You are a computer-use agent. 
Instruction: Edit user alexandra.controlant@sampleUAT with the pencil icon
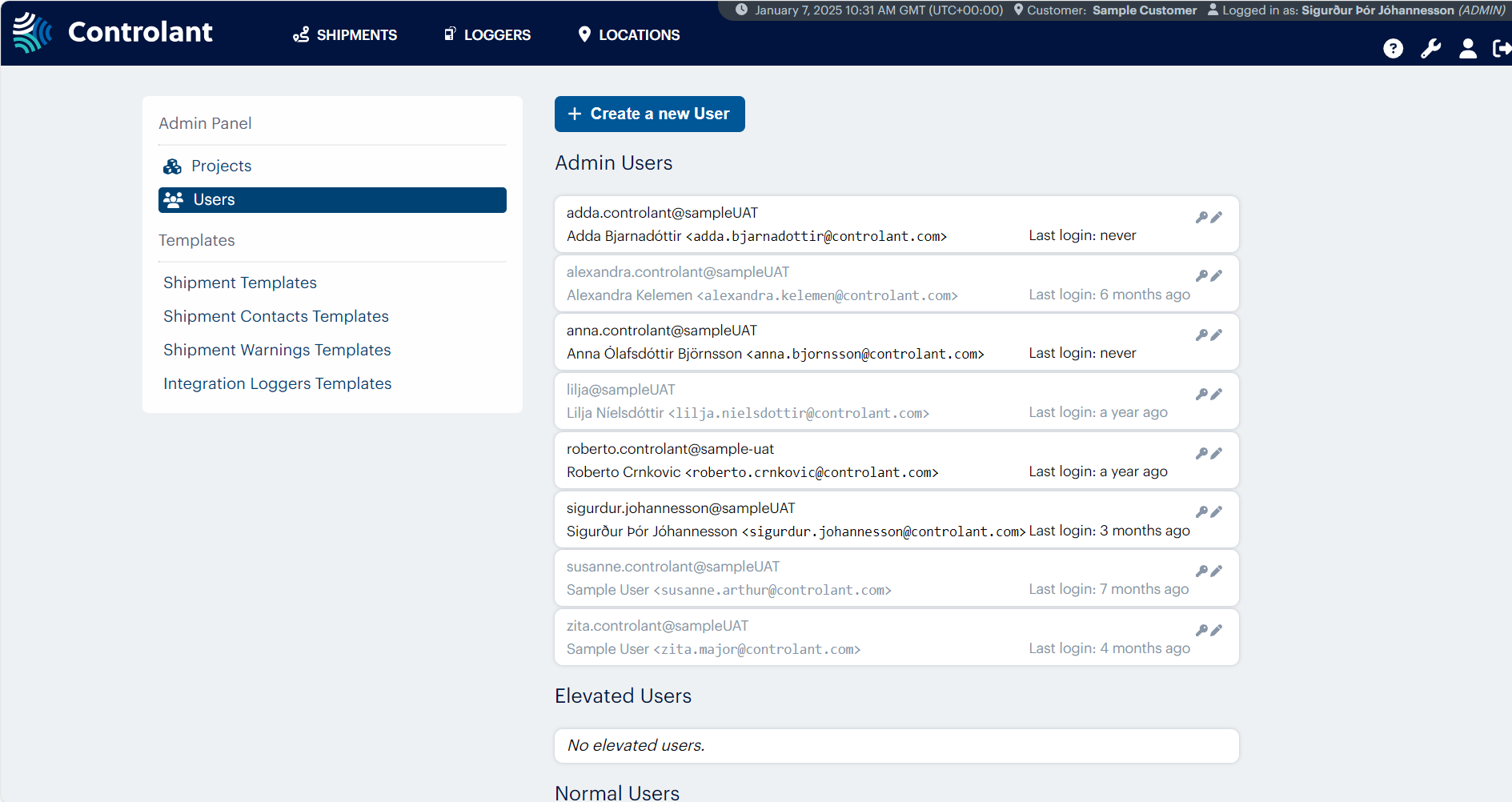pos(1217,276)
